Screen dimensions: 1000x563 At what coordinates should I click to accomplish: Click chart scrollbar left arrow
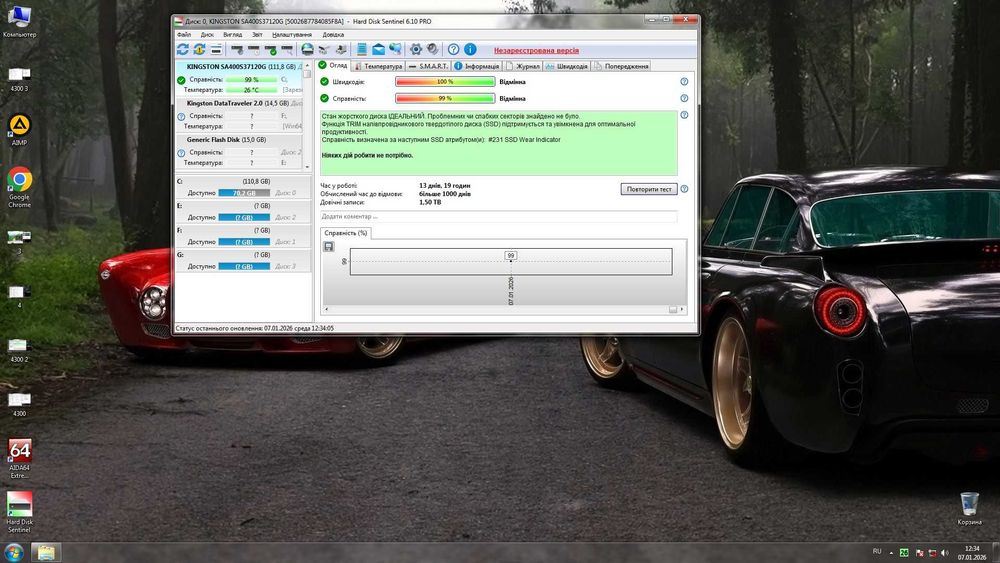point(327,309)
